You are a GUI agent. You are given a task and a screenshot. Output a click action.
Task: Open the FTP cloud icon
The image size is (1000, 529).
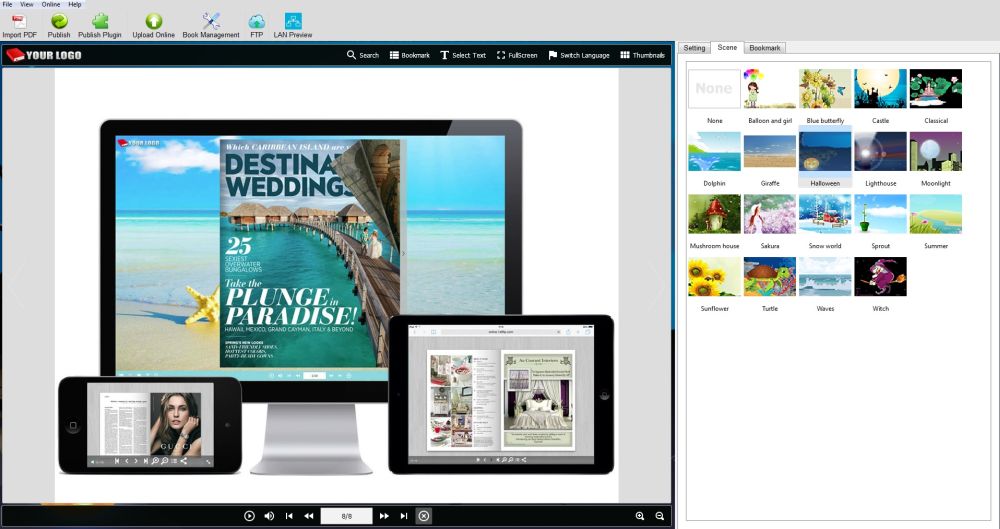[257, 21]
